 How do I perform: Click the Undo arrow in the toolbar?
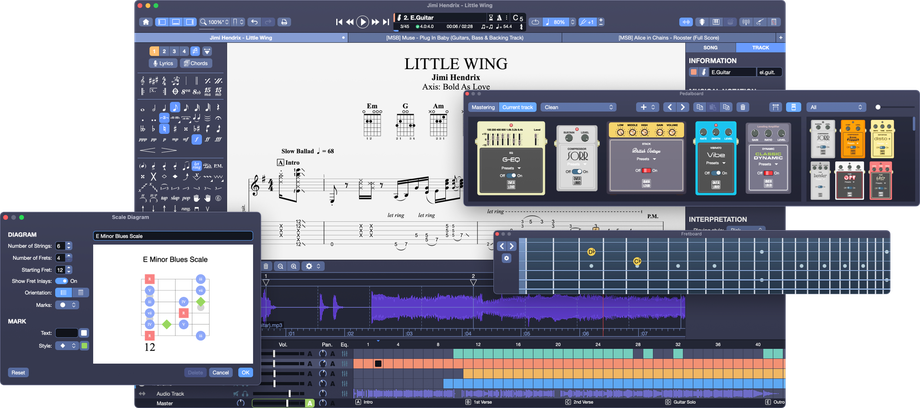[254, 22]
